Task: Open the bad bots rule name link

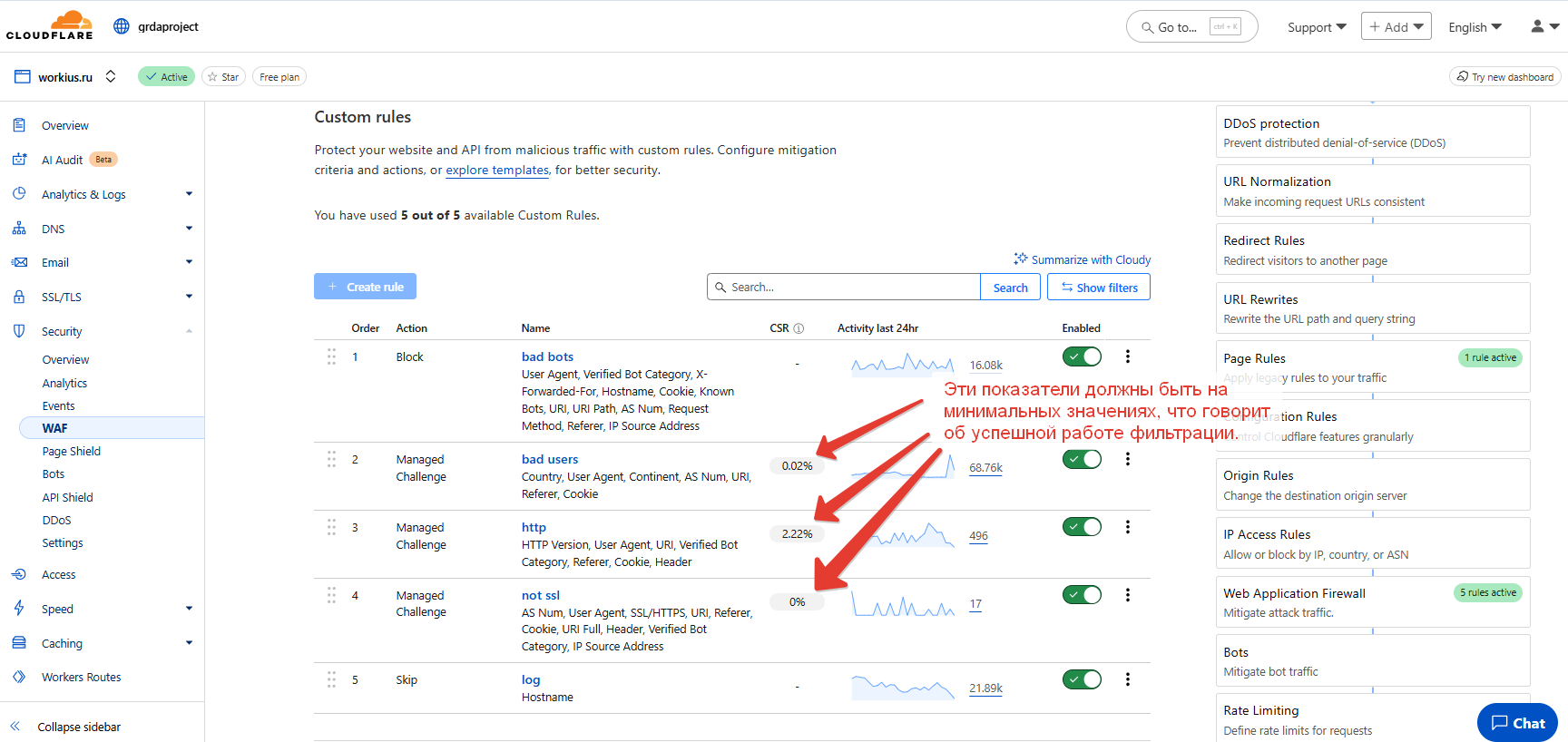Action: coord(547,356)
